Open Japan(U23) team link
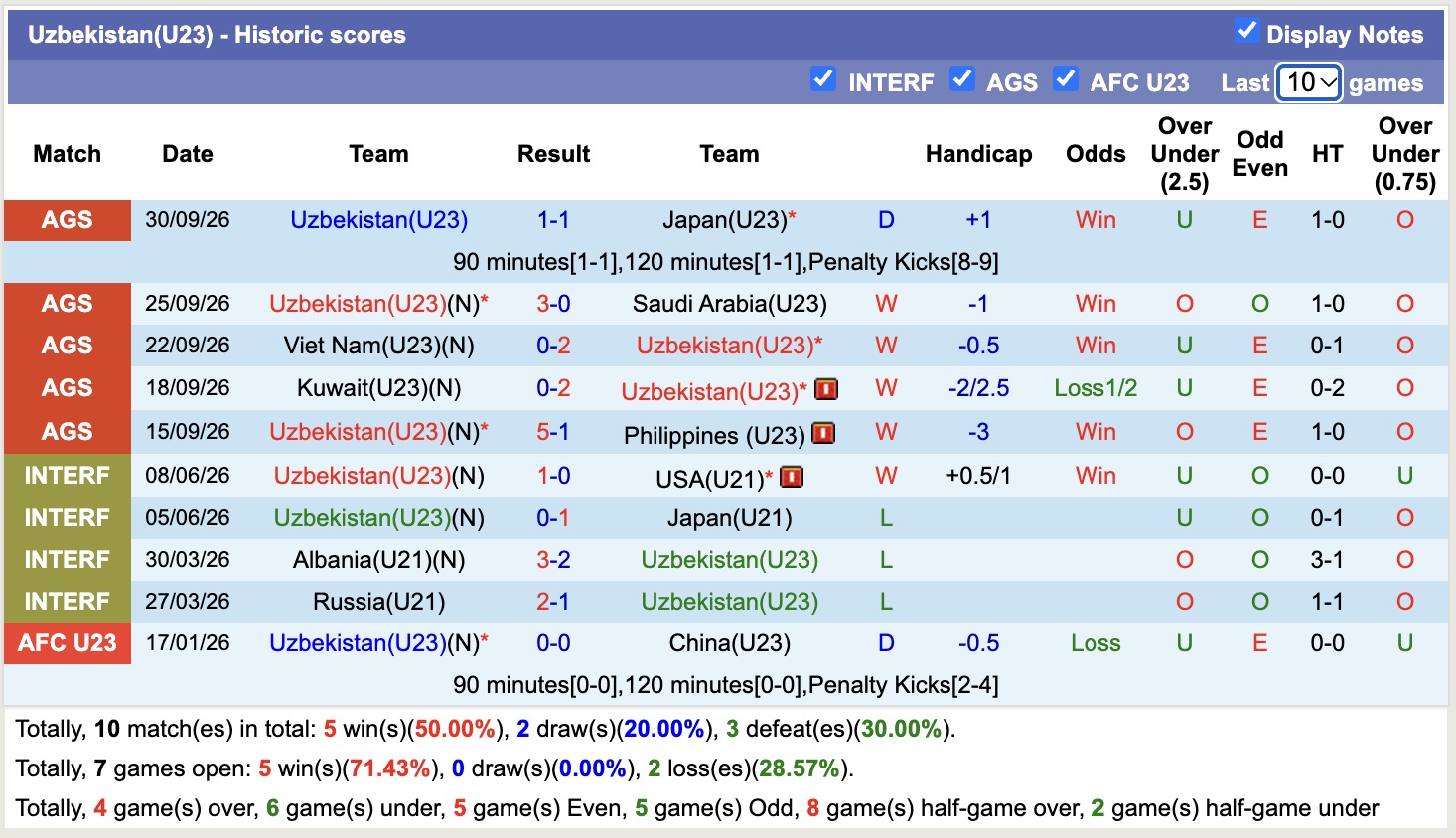Image resolution: width=1456 pixels, height=838 pixels. pyautogui.click(x=725, y=220)
